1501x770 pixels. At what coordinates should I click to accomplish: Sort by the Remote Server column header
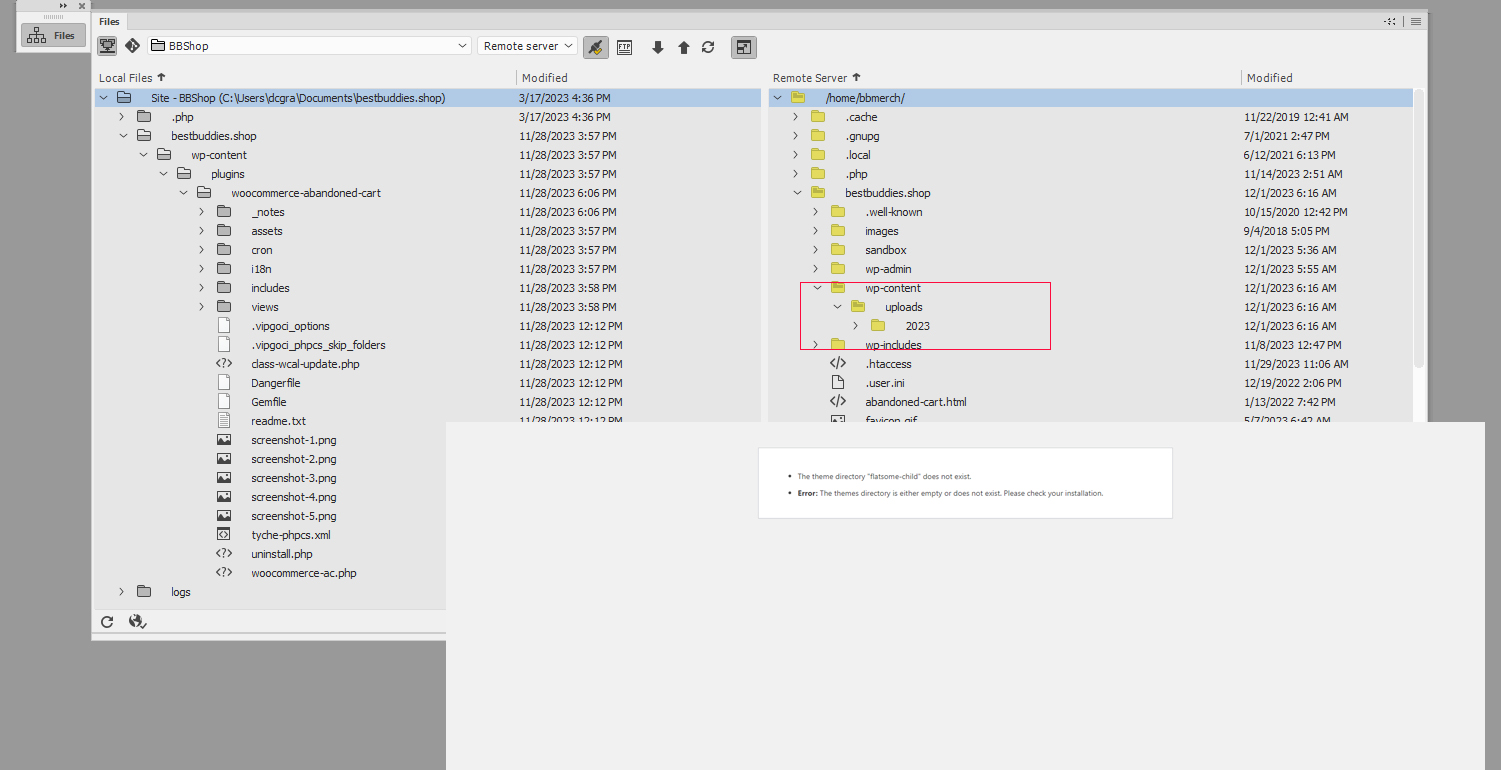point(810,78)
